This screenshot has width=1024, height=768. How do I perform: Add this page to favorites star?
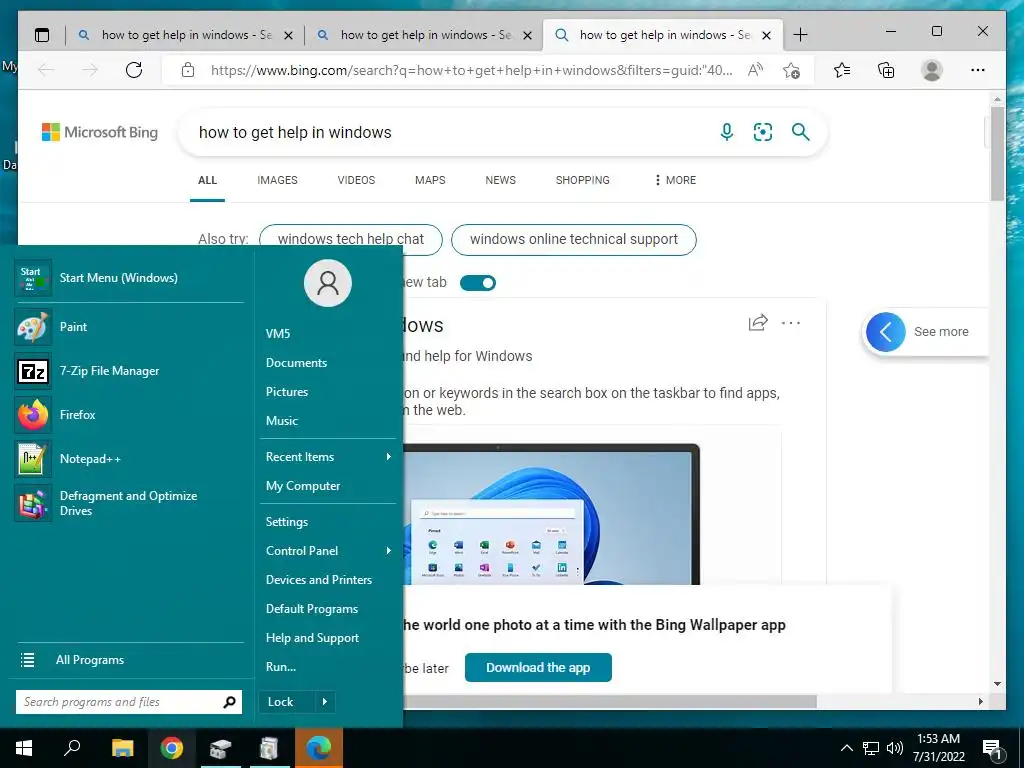pyautogui.click(x=792, y=70)
